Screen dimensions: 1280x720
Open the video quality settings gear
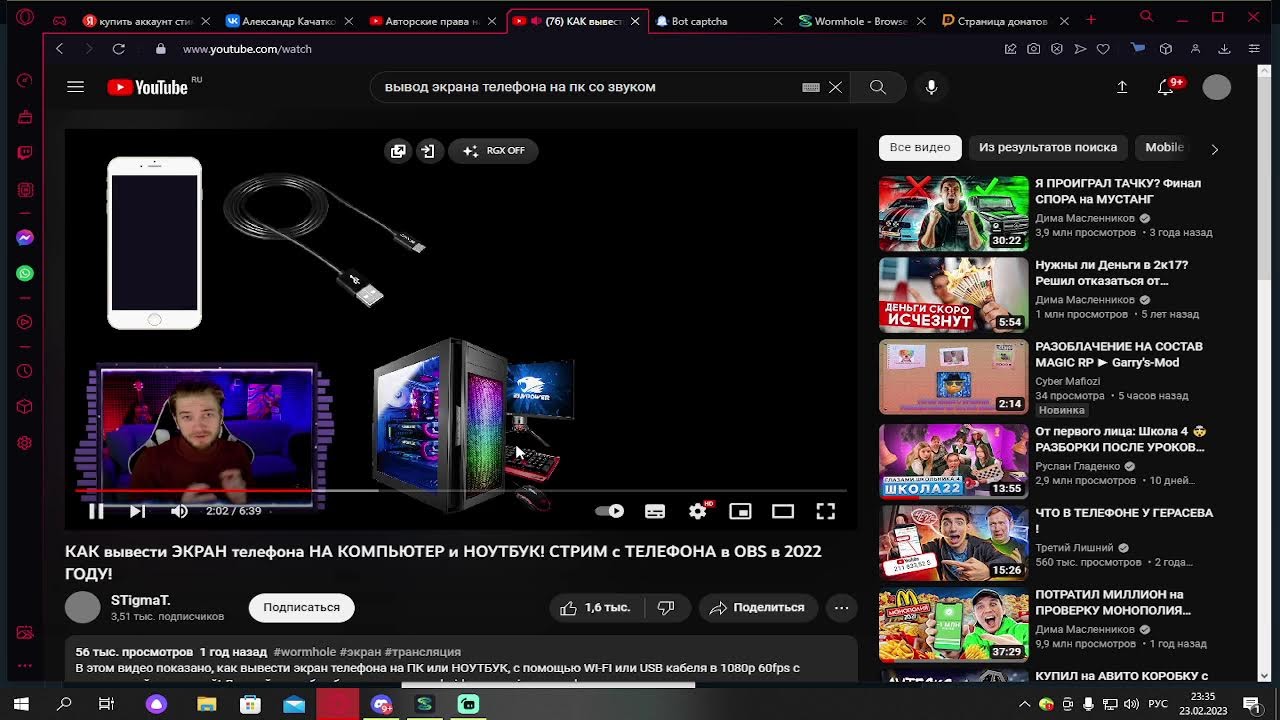tap(698, 511)
